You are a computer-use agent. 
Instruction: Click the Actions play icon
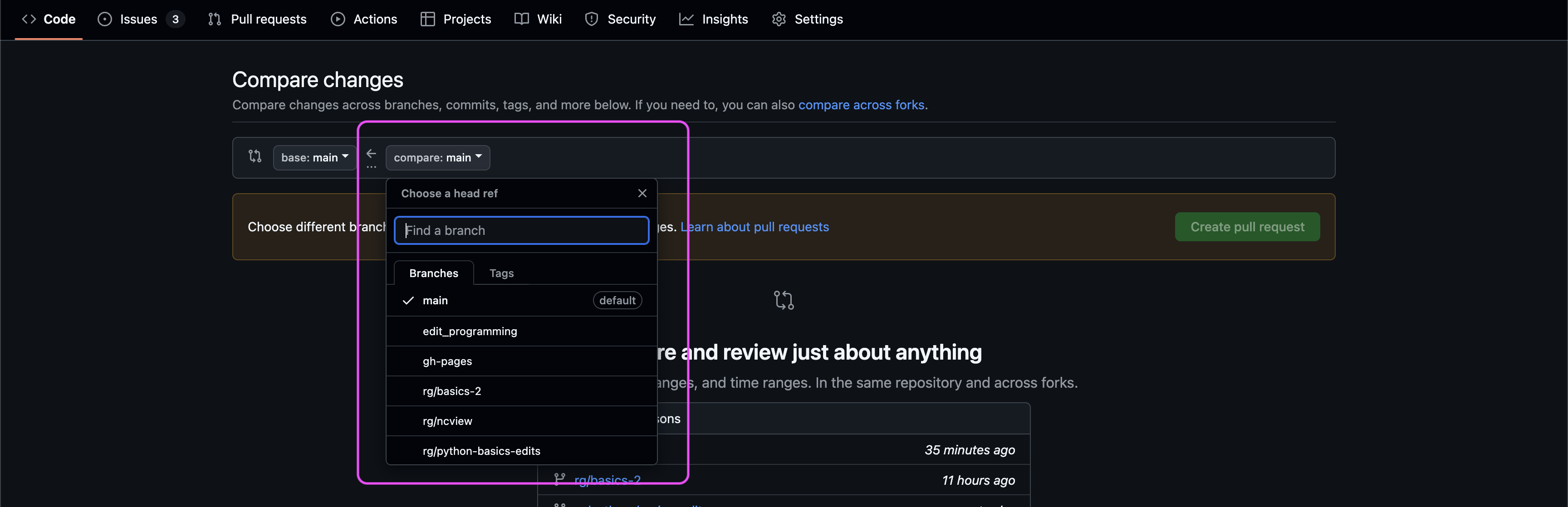click(338, 19)
